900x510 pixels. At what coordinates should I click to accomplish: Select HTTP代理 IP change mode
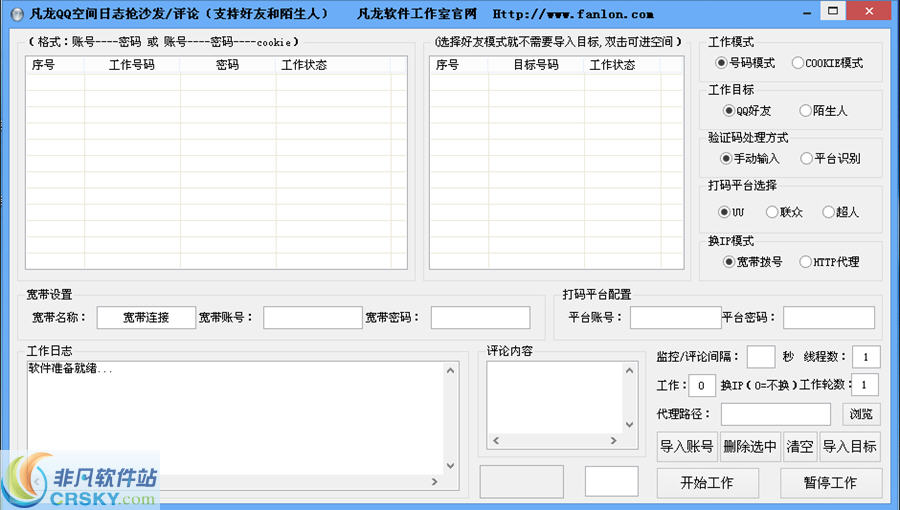coord(829,262)
